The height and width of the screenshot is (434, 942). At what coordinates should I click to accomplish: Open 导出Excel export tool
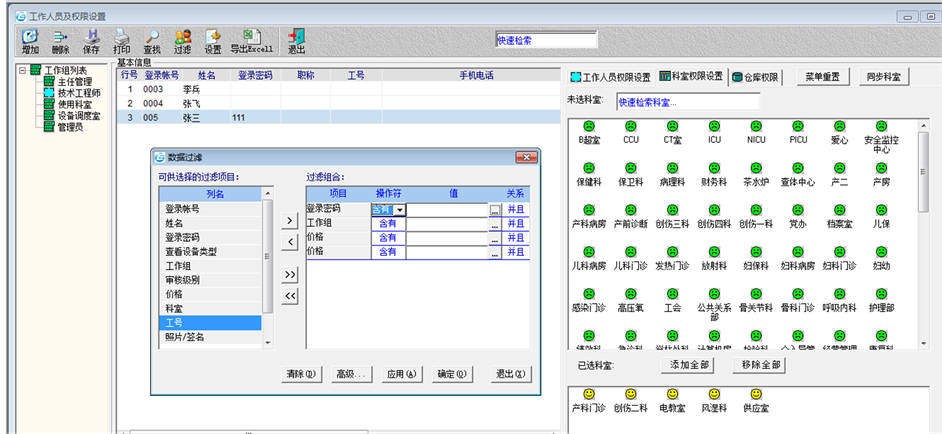click(x=252, y=40)
